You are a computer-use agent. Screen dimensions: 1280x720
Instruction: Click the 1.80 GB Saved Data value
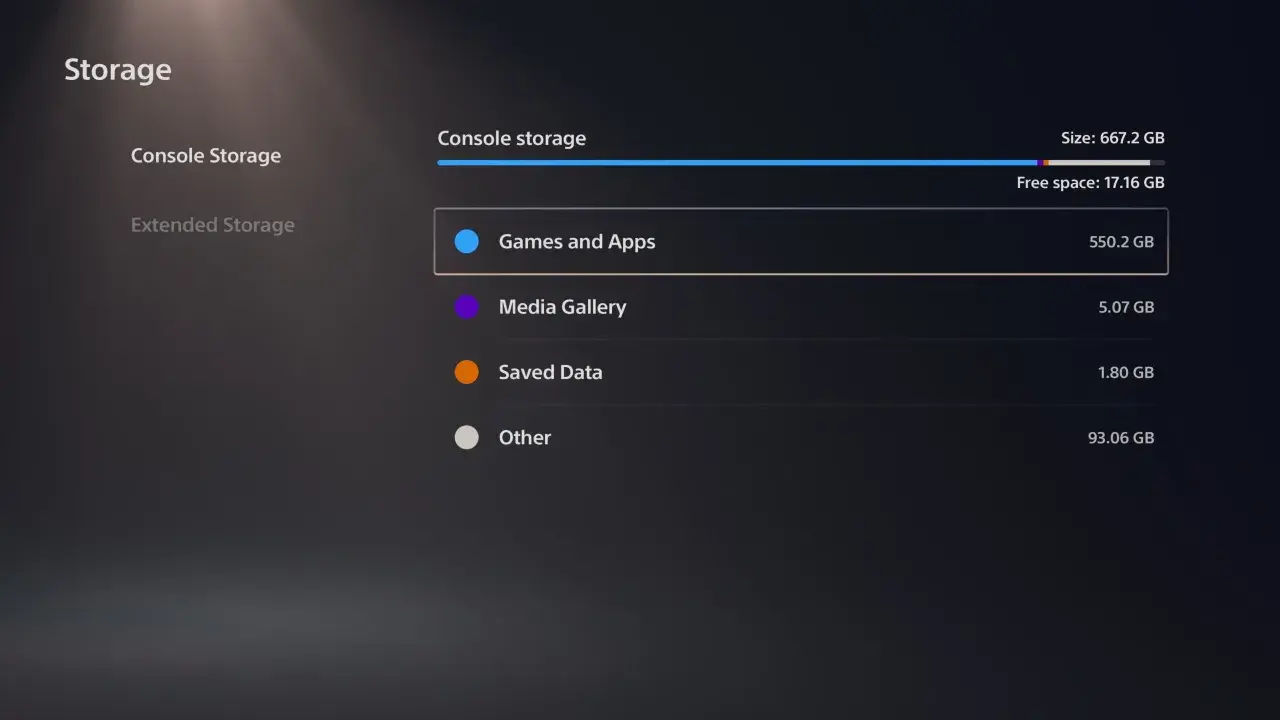(x=1126, y=372)
